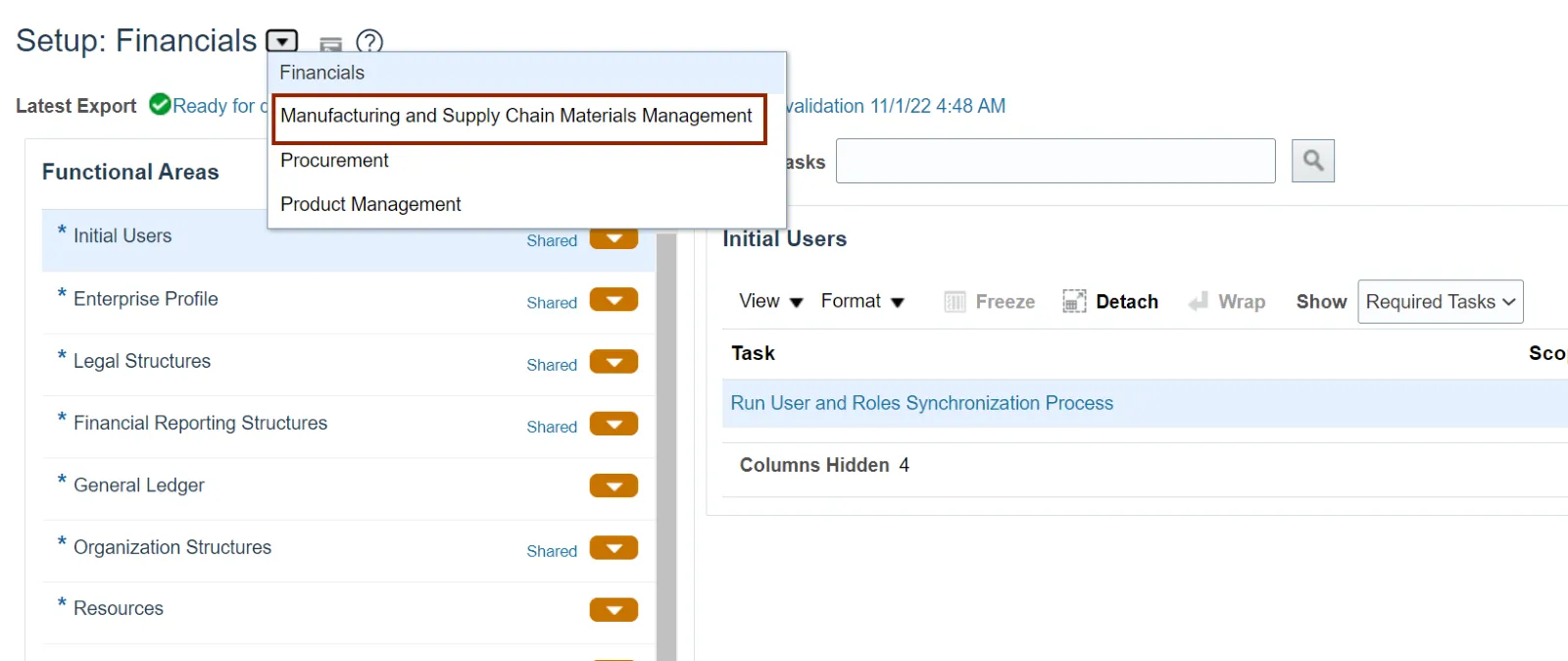
Task: Click the magnifier search tasks button
Action: (1313, 161)
